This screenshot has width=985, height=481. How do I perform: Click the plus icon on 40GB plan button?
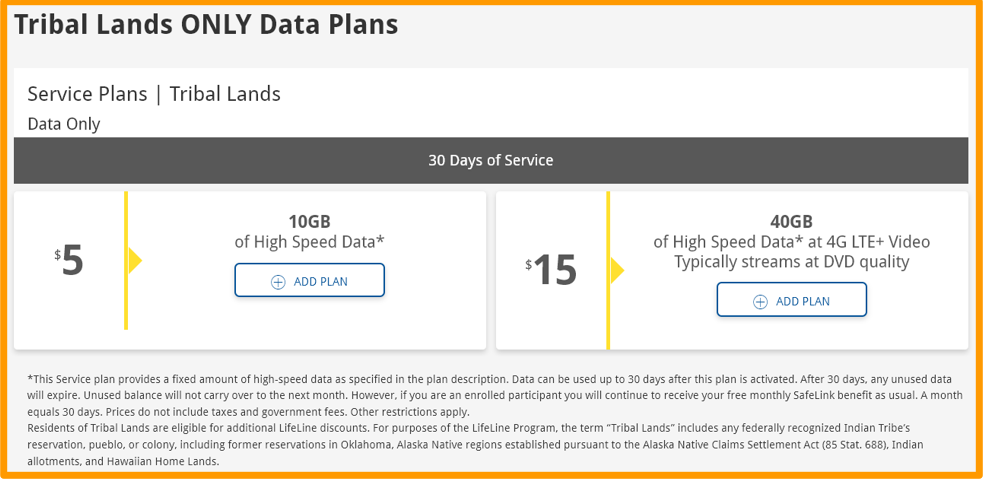tap(760, 301)
